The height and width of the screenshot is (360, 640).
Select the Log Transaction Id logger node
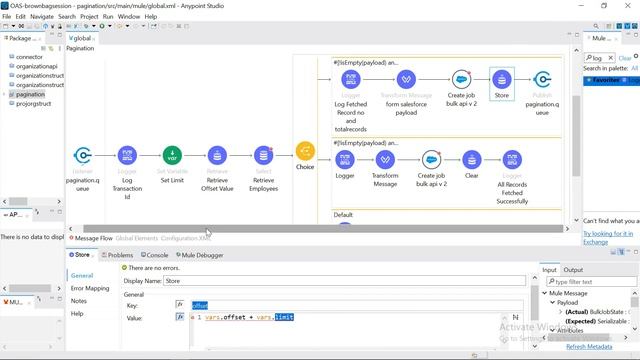(127, 155)
